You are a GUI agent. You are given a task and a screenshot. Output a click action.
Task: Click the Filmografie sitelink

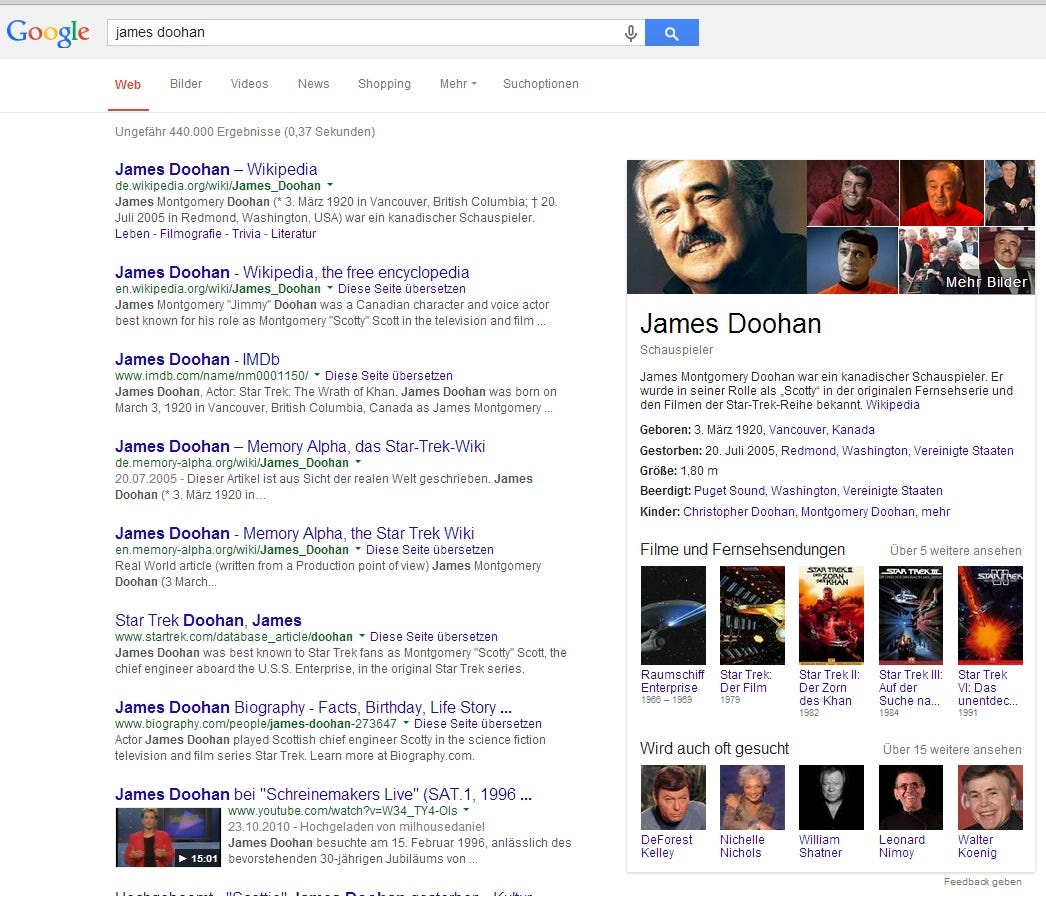coord(191,233)
